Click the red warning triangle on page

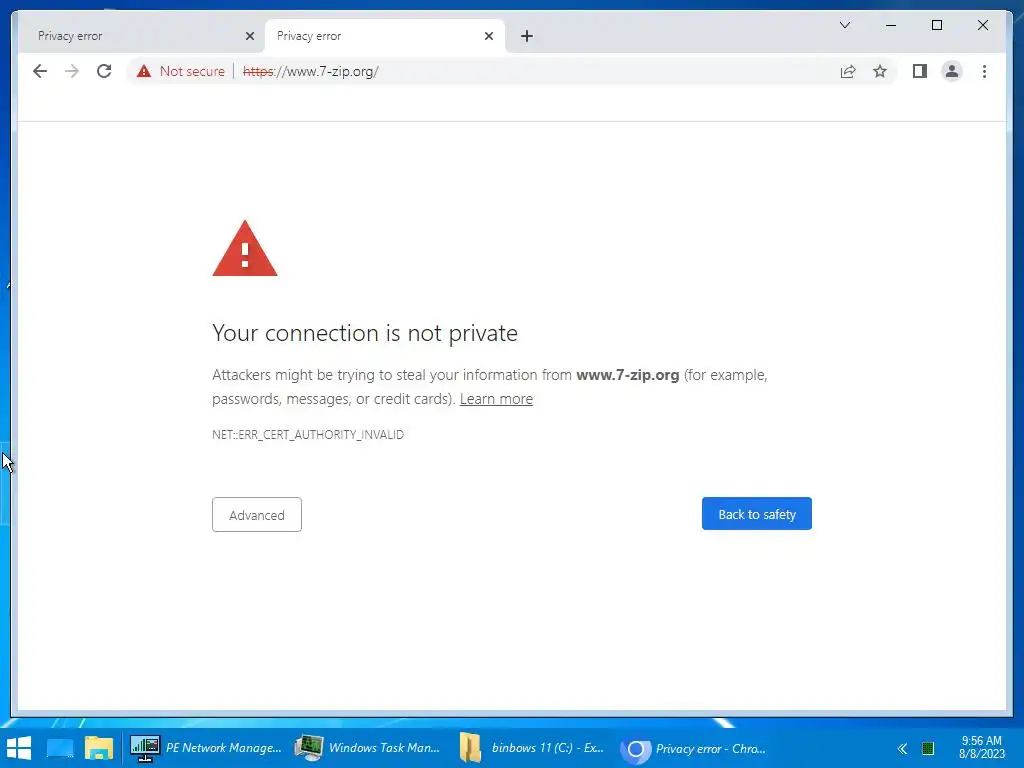(245, 248)
